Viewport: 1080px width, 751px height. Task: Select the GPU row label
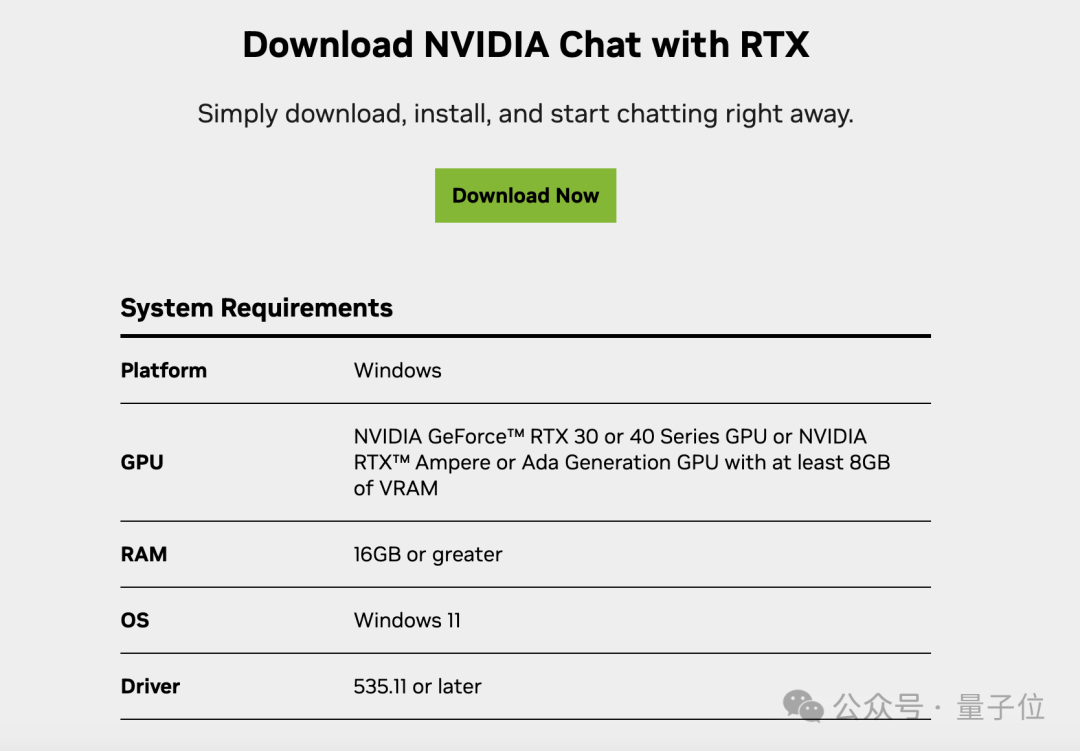(142, 462)
